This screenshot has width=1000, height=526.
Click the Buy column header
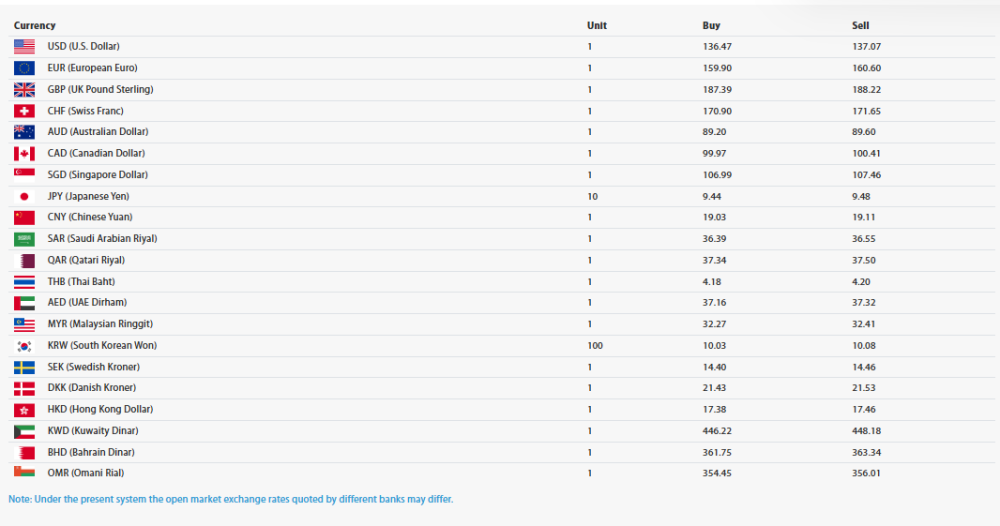tap(711, 26)
